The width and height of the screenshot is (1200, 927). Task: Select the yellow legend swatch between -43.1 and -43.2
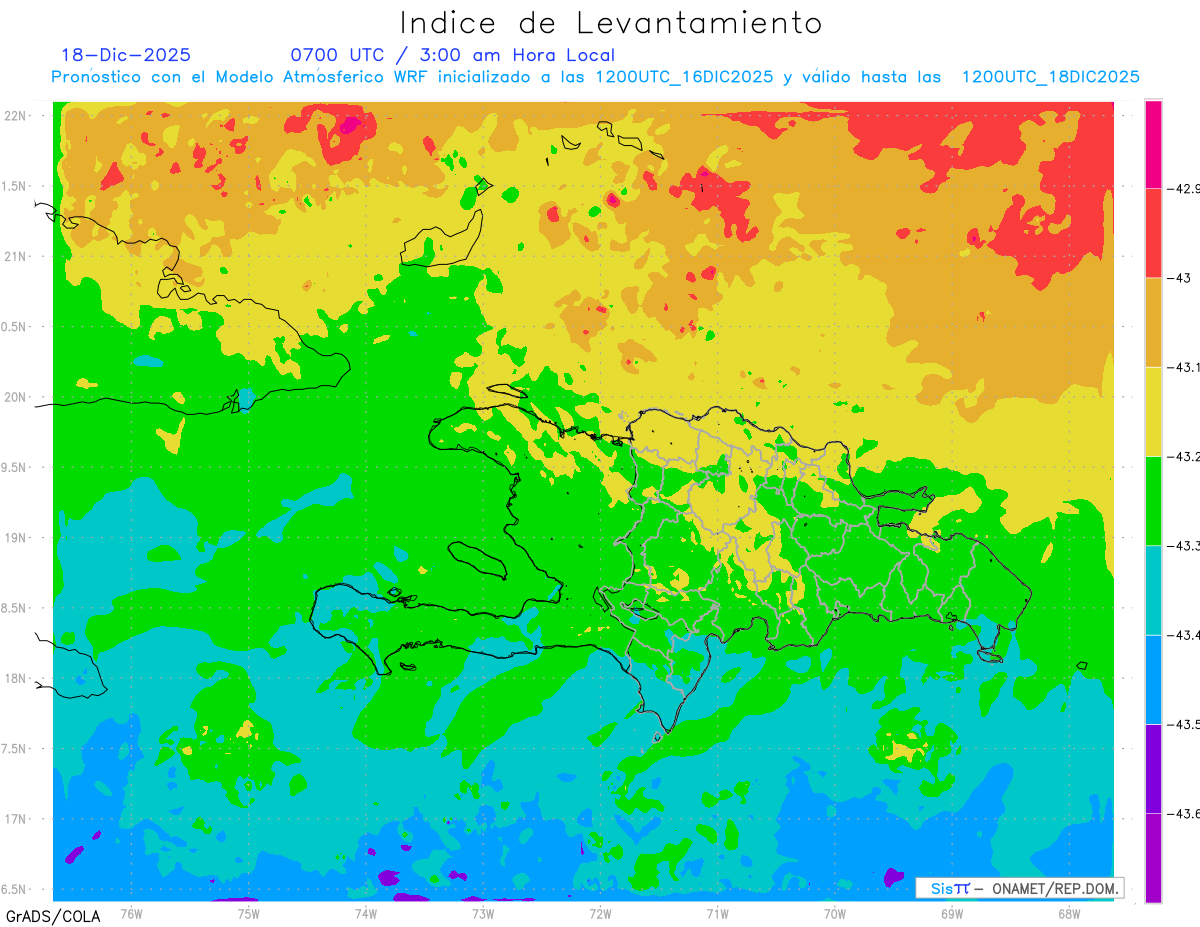[x=1153, y=411]
